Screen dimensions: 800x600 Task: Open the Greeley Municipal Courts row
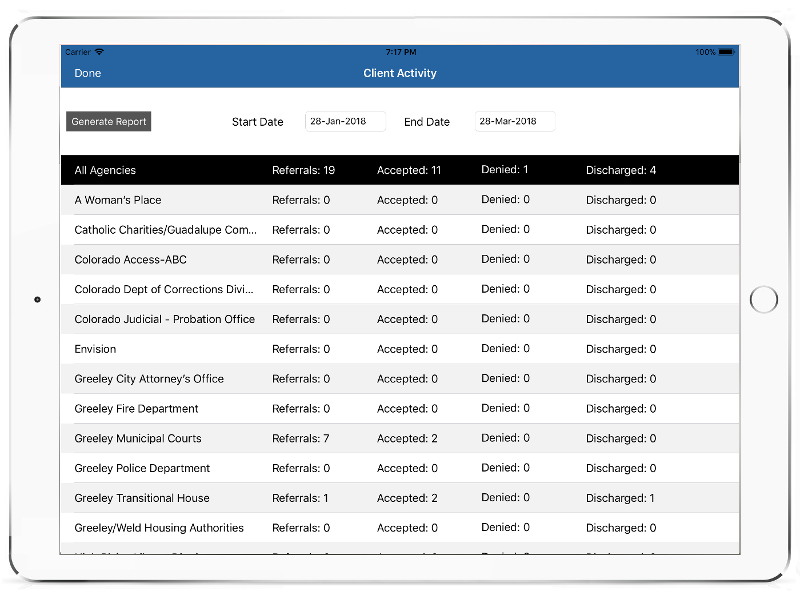coord(400,438)
